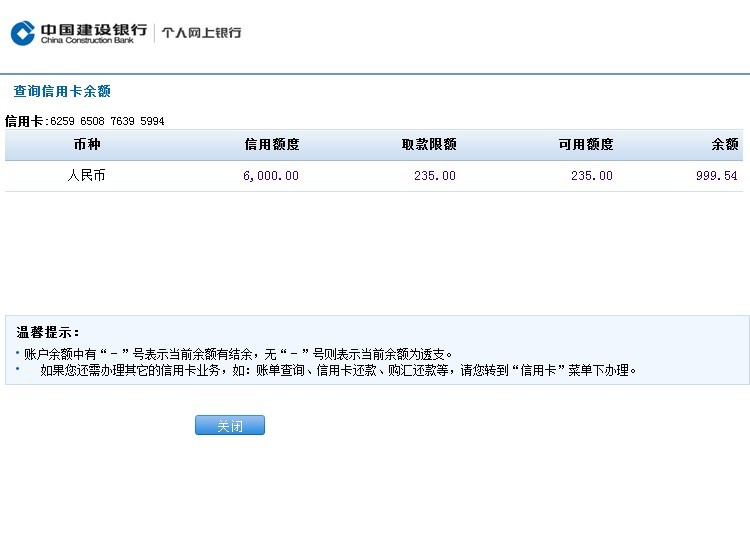The image size is (750, 550).
Task: Click the China Construction Bank logo icon
Action: (22, 33)
